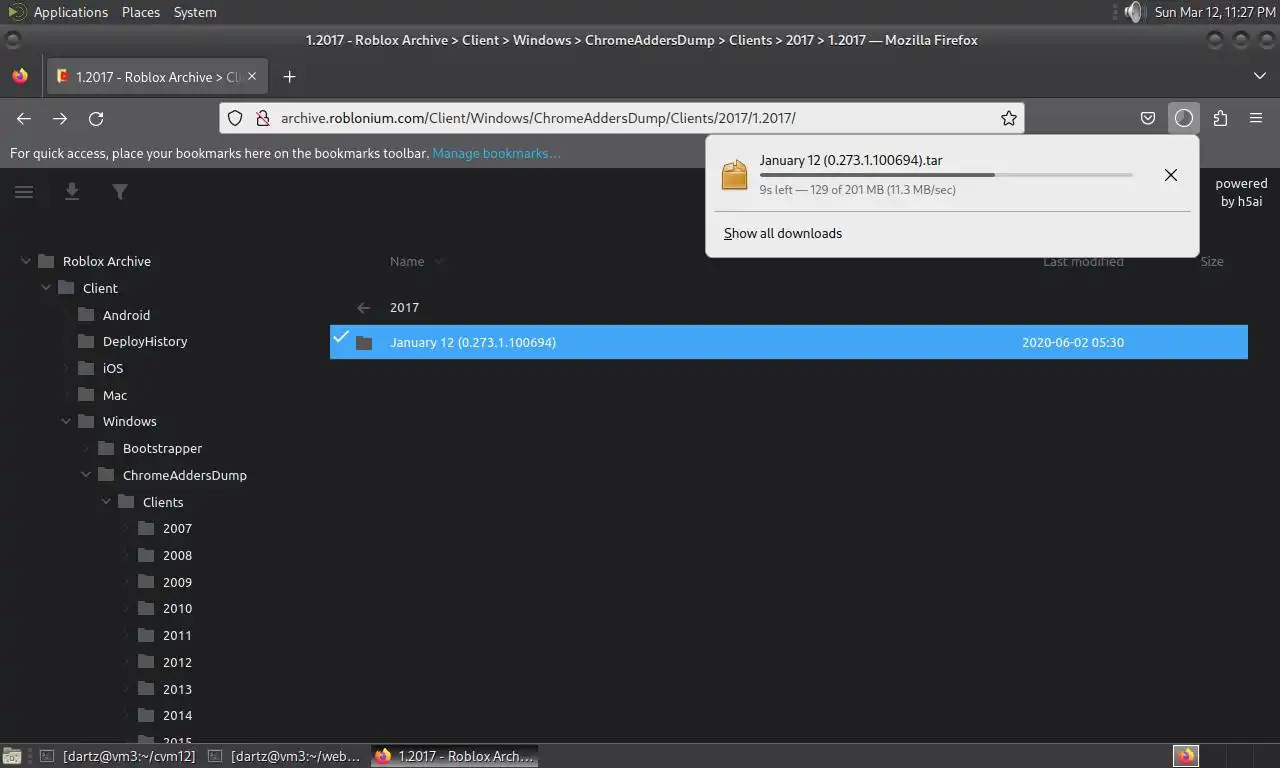Open the Firefox hamburger application menu
The height and width of the screenshot is (768, 1280).
(x=1256, y=118)
